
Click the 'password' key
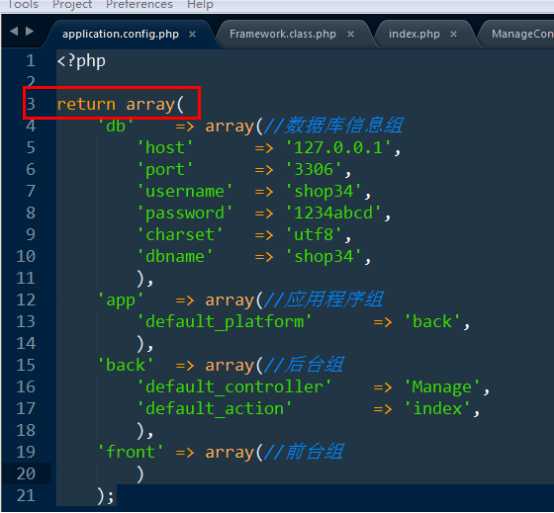(185, 214)
